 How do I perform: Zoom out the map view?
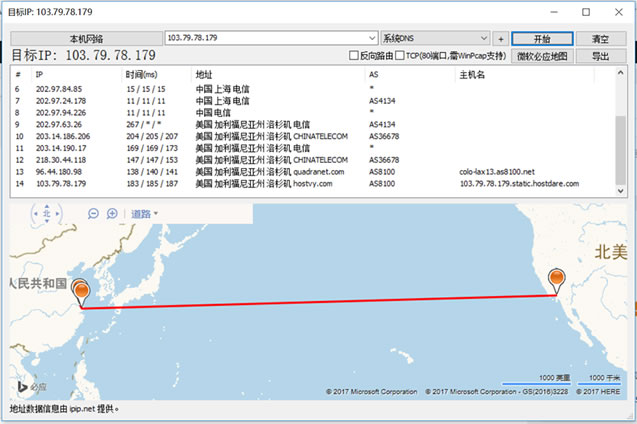(x=93, y=213)
